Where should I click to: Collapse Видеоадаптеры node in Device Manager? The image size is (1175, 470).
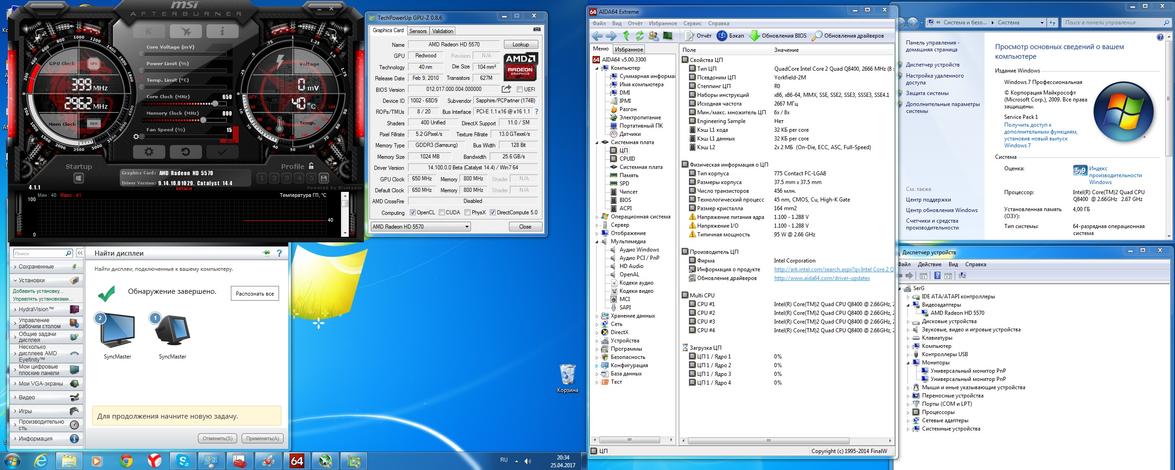click(x=907, y=305)
